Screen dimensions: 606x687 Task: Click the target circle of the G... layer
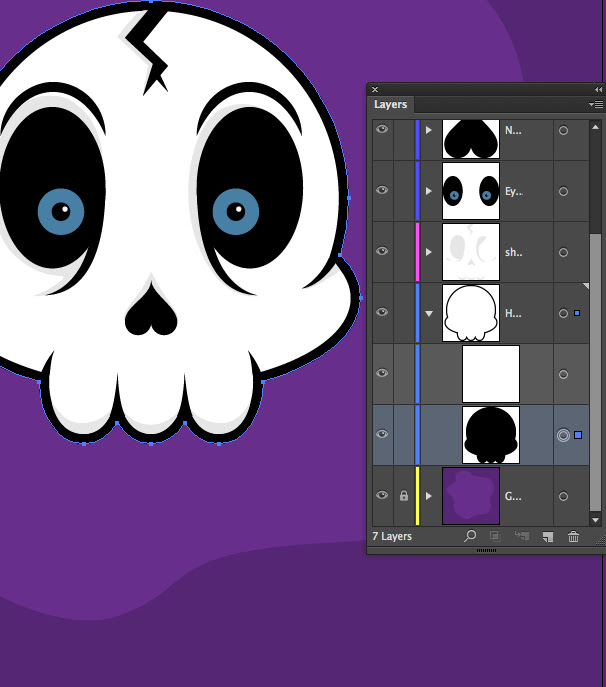[563, 496]
